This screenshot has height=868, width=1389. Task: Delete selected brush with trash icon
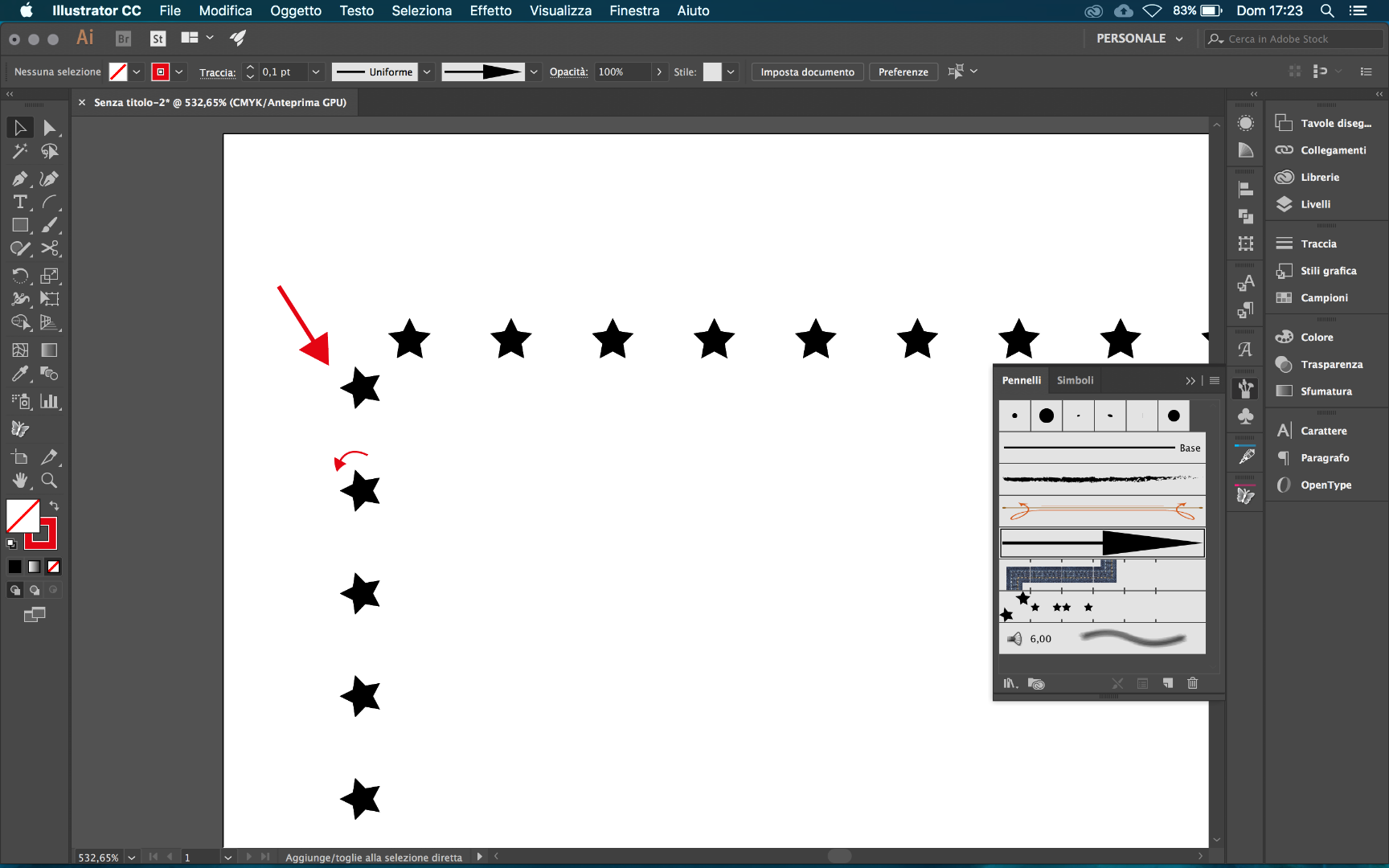tap(1193, 683)
